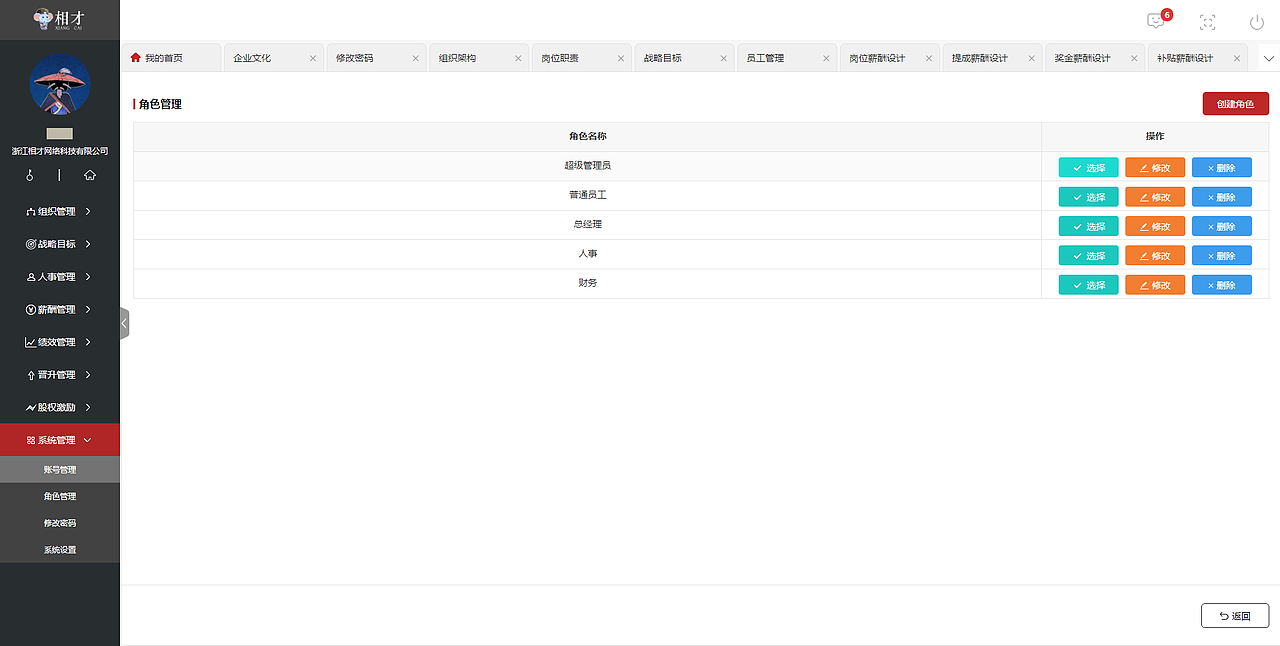Viewport: 1280px width, 646px height.
Task: Open 账号管理 submenu item
Action: (x=60, y=469)
